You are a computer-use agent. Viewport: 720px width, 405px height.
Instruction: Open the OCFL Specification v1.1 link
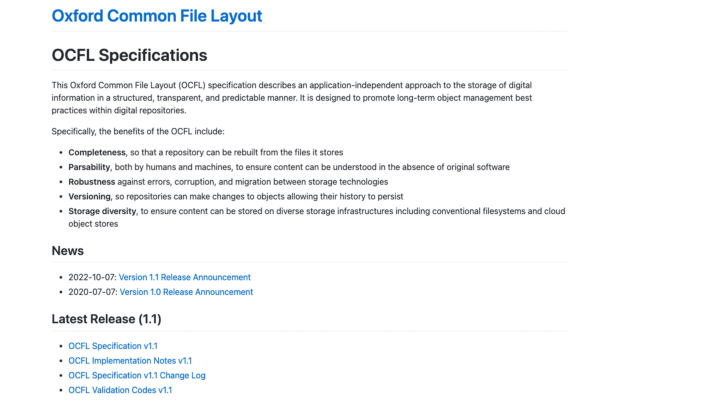pos(113,346)
